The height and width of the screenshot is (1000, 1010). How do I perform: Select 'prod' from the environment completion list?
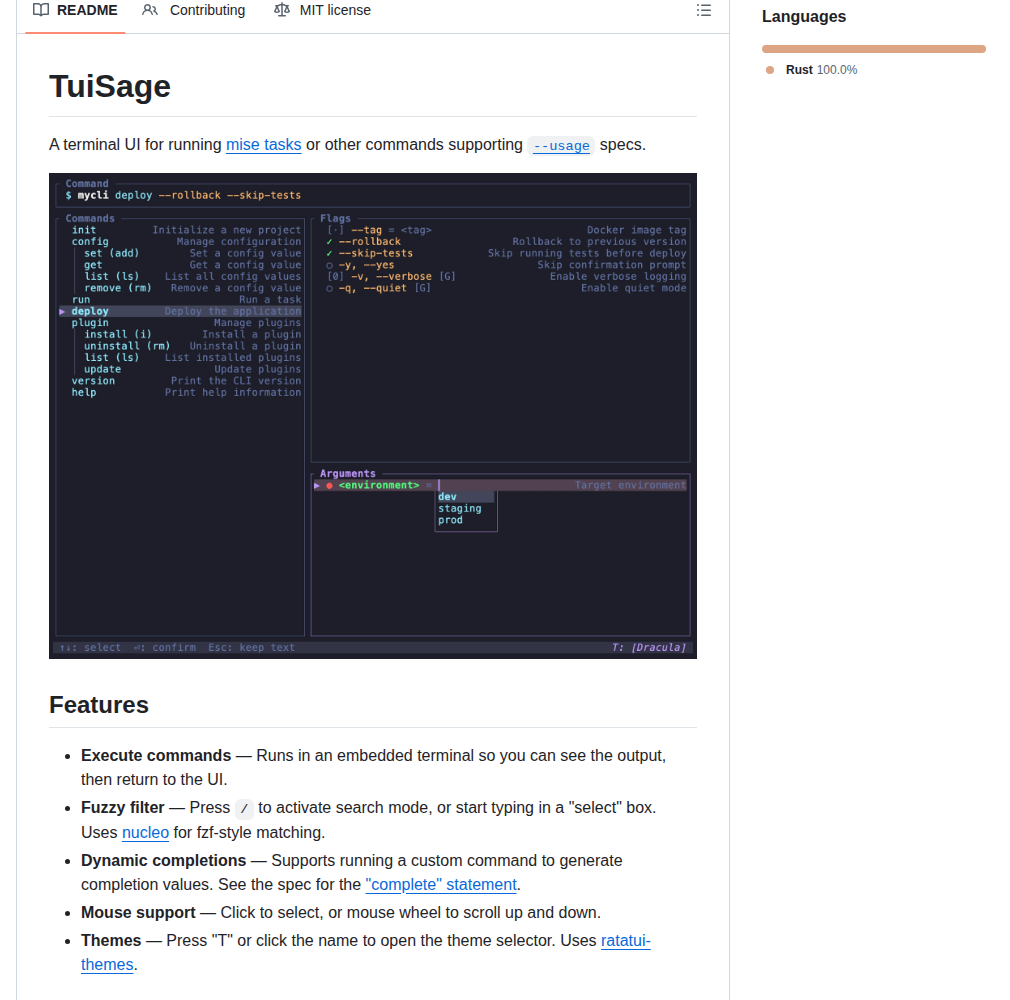point(452,520)
